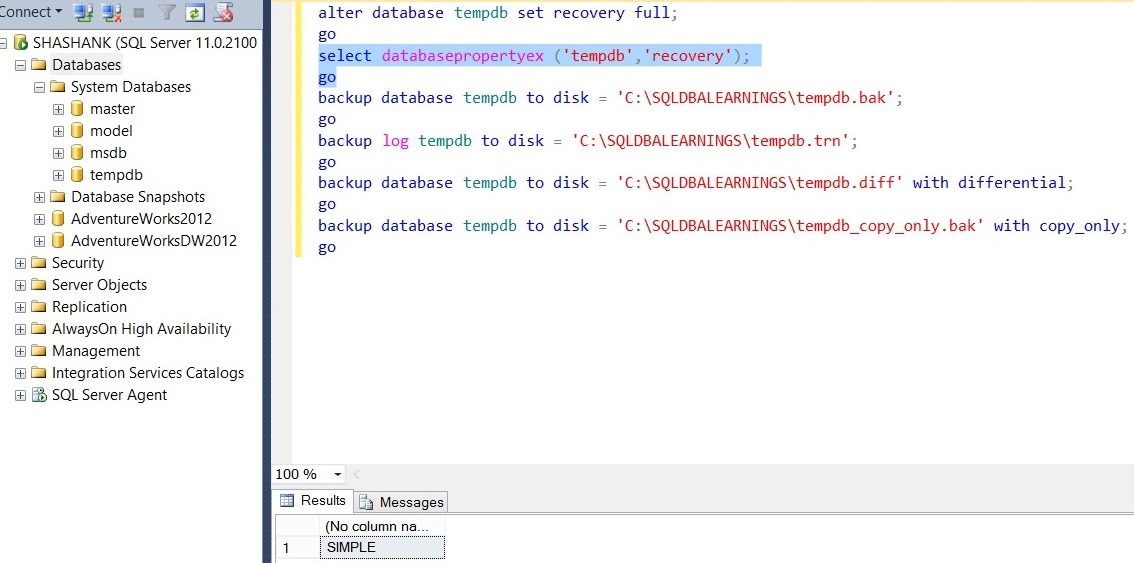Select results row number 1 header
Image resolution: width=1134 pixels, height=563 pixels.
[297, 548]
